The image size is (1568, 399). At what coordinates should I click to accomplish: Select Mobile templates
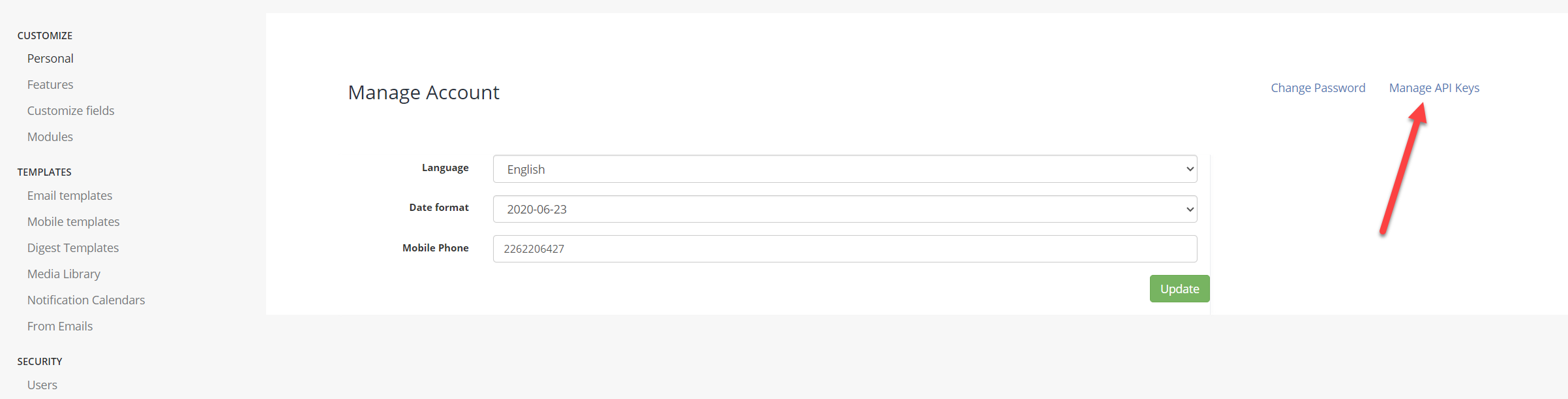pyautogui.click(x=73, y=221)
